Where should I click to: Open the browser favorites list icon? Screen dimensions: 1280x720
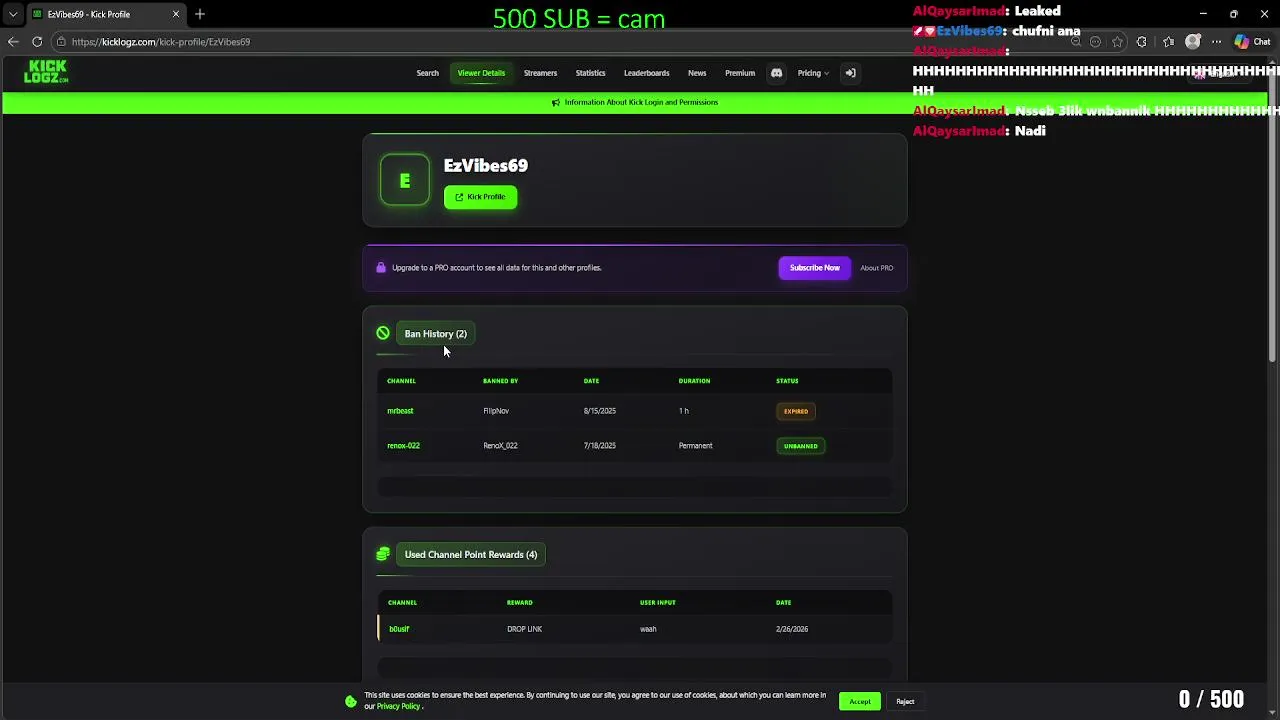tap(1168, 42)
